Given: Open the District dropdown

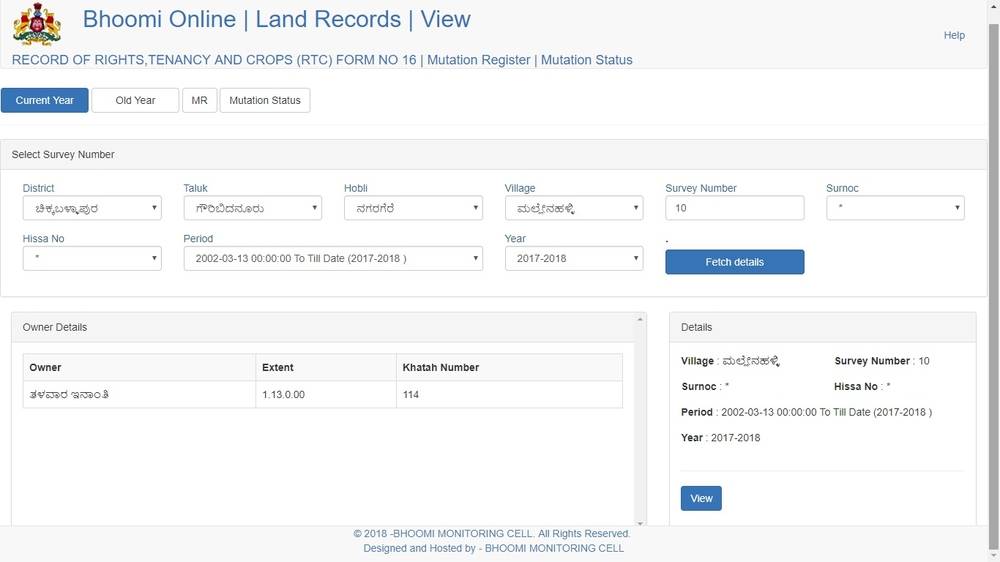Looking at the screenshot, I should pyautogui.click(x=92, y=208).
